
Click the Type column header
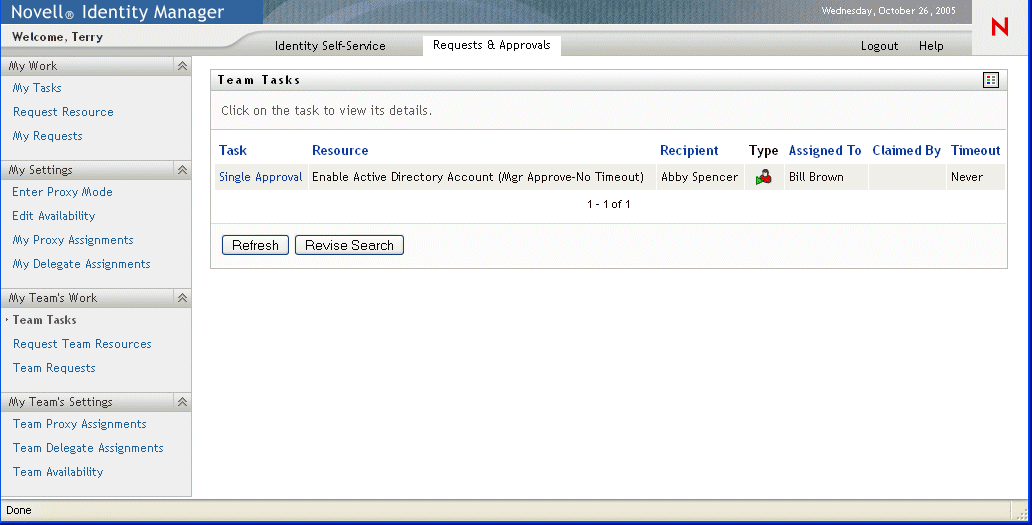pyautogui.click(x=763, y=151)
